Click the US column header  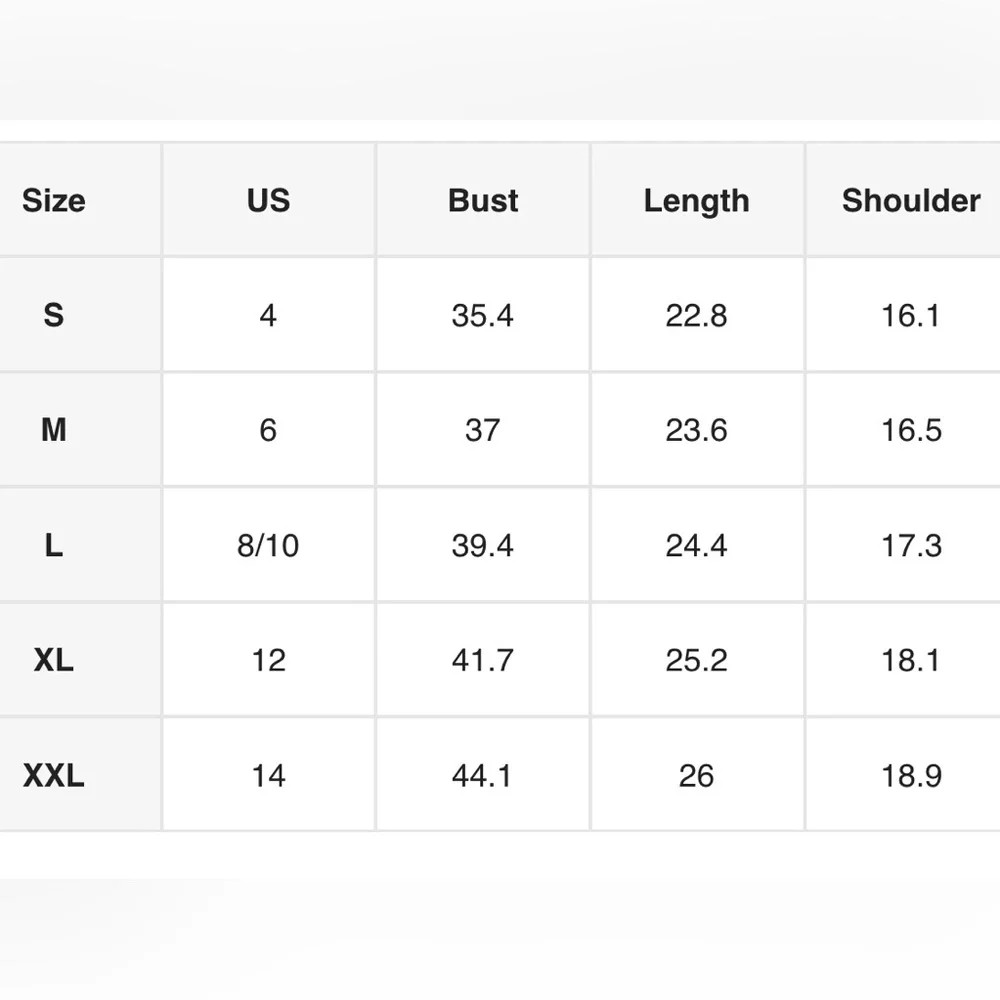coord(268,200)
